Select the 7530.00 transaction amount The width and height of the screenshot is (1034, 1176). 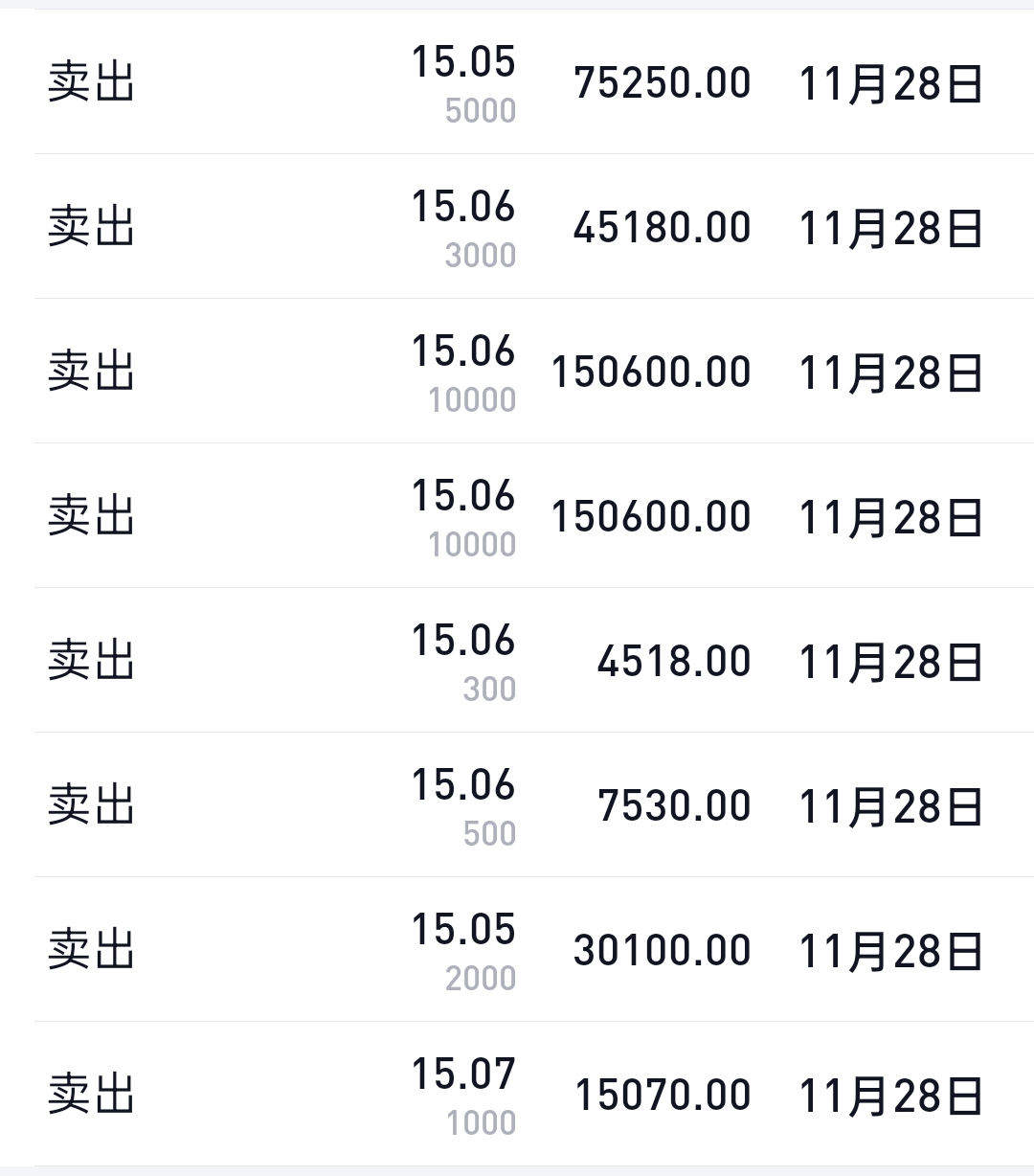coord(674,806)
